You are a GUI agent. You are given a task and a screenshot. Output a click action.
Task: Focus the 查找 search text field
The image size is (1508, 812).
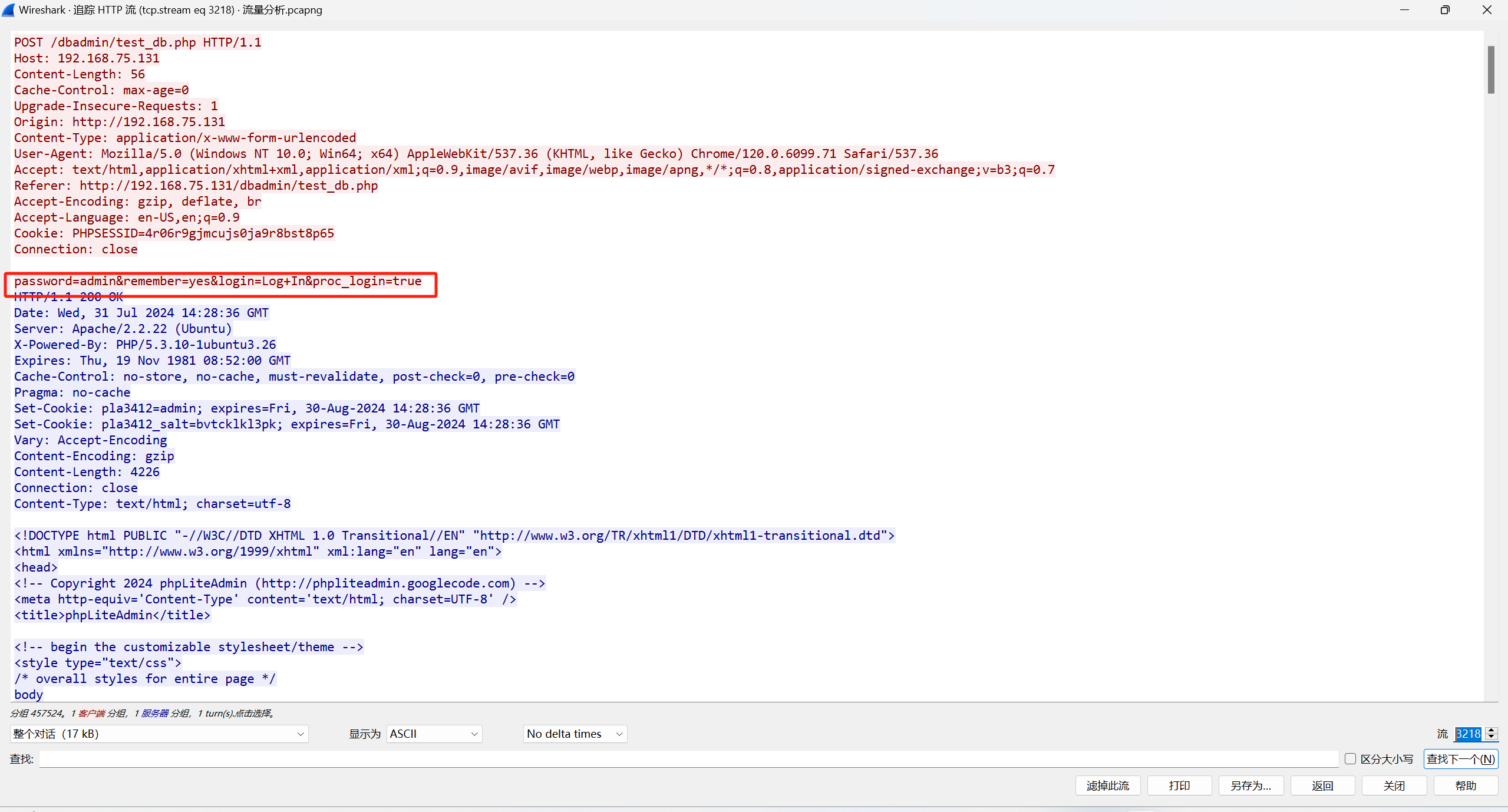[x=688, y=759]
